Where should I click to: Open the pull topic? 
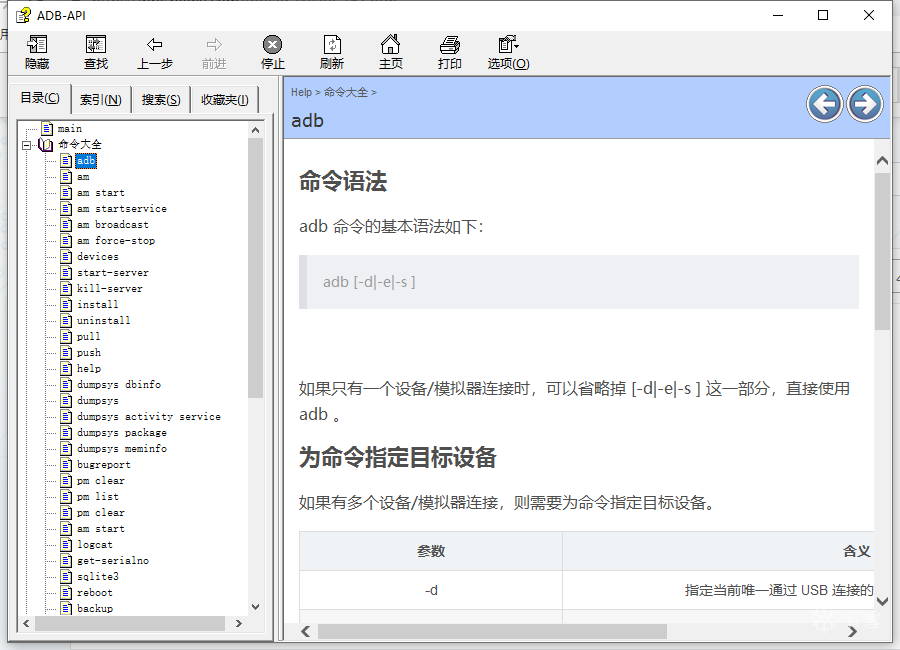pos(88,336)
